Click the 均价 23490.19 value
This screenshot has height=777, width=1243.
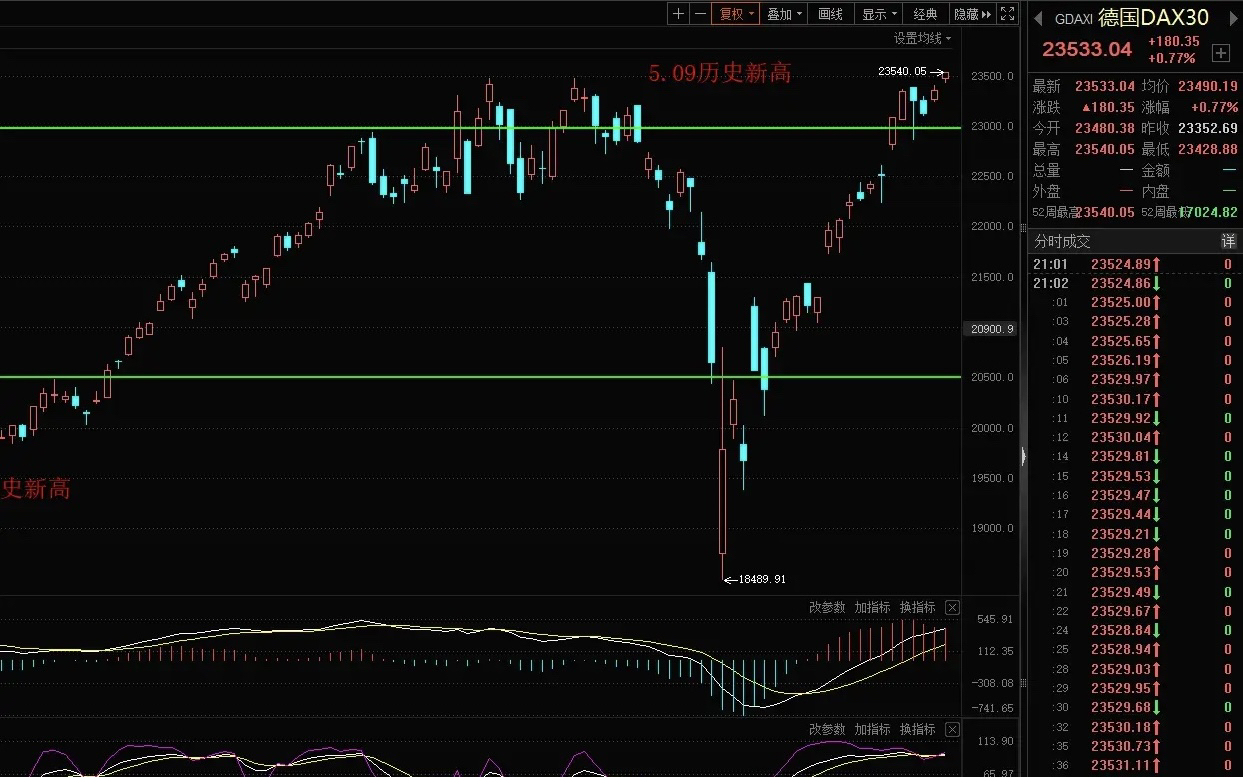tap(1207, 87)
